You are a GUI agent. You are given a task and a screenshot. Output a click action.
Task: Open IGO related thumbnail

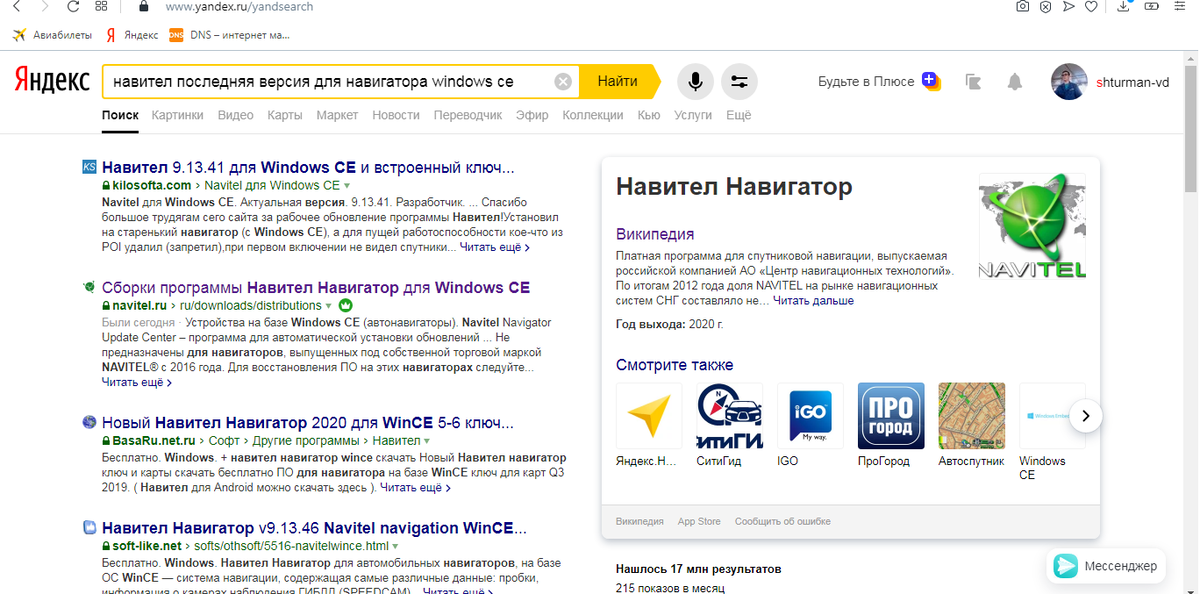point(810,415)
